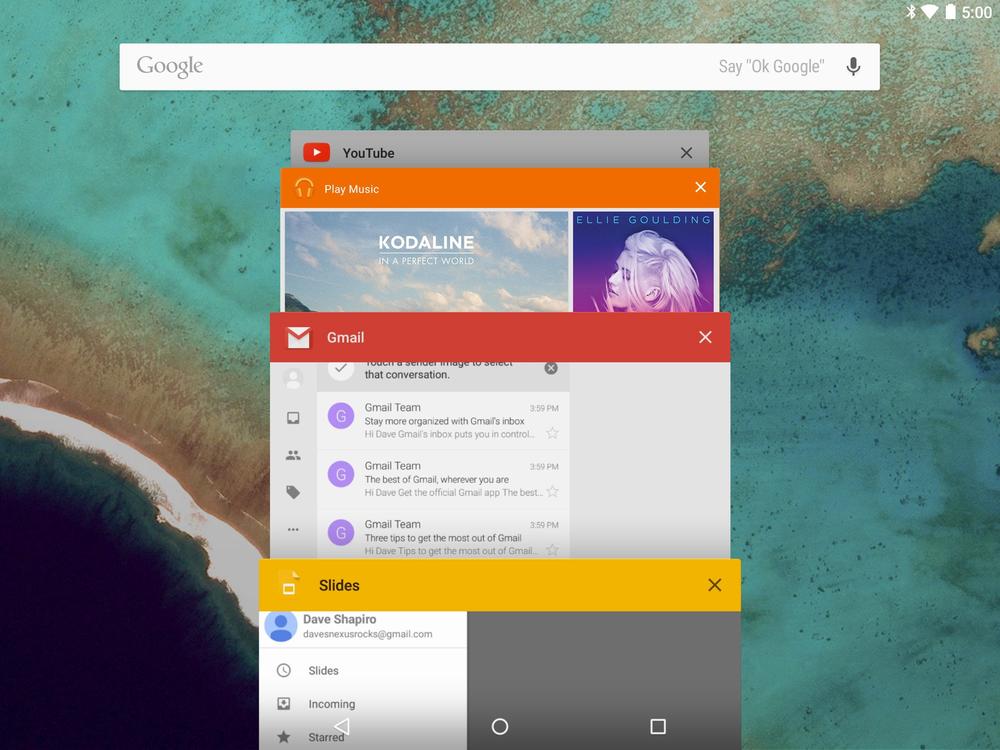Viewport: 1000px width, 750px height.
Task: Tap the Play Music headphones icon
Action: coord(304,188)
